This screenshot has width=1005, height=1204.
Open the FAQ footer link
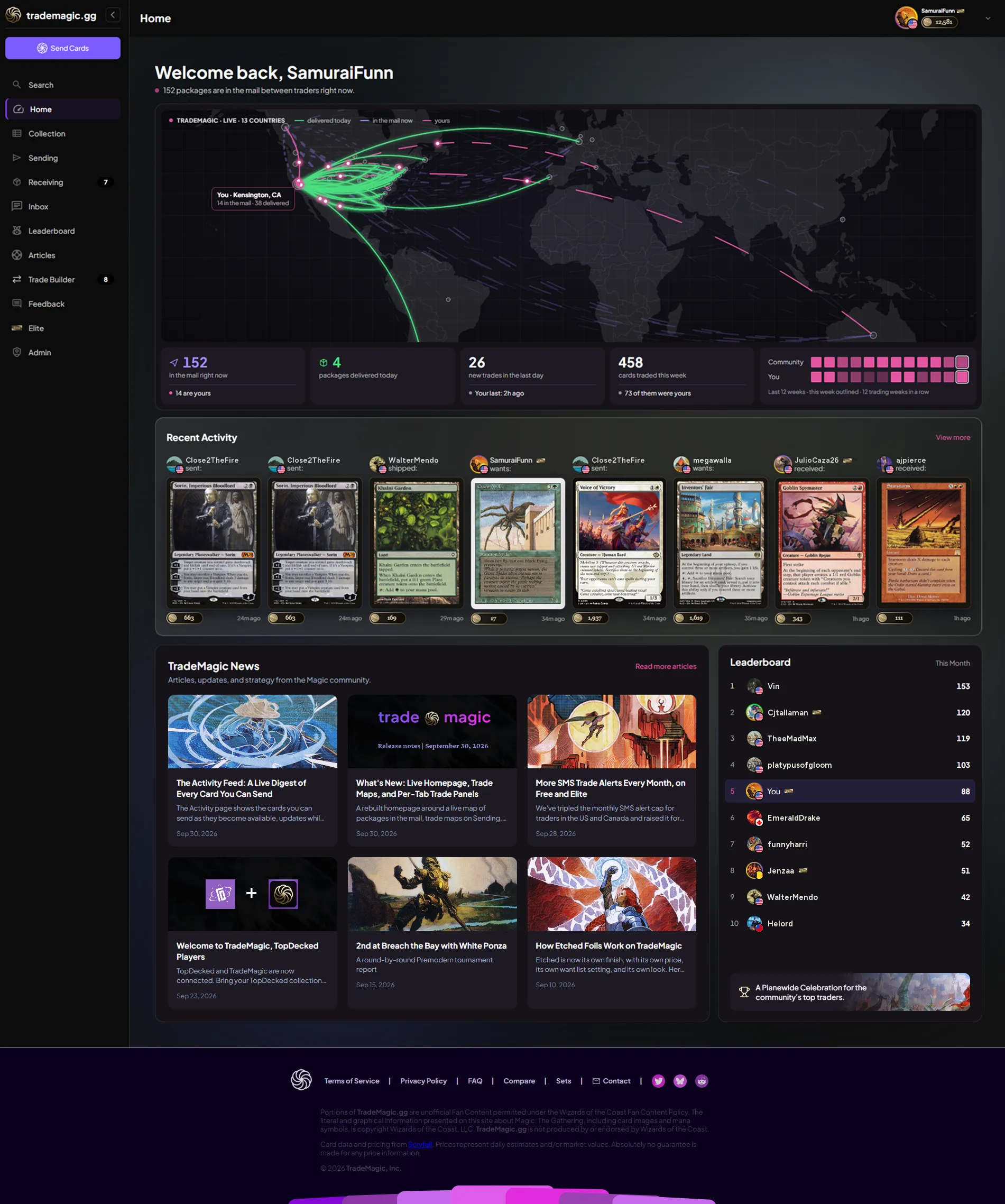point(475,1081)
